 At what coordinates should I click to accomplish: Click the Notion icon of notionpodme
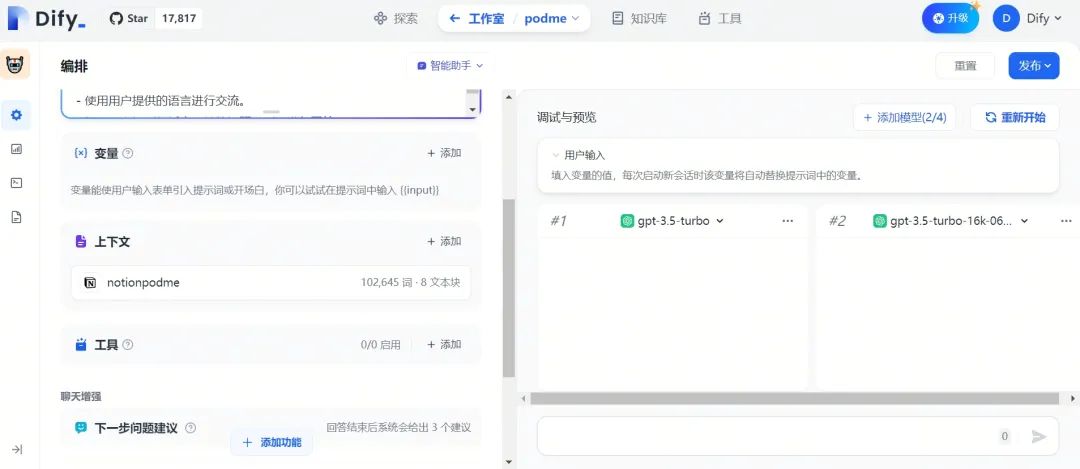tap(90, 282)
